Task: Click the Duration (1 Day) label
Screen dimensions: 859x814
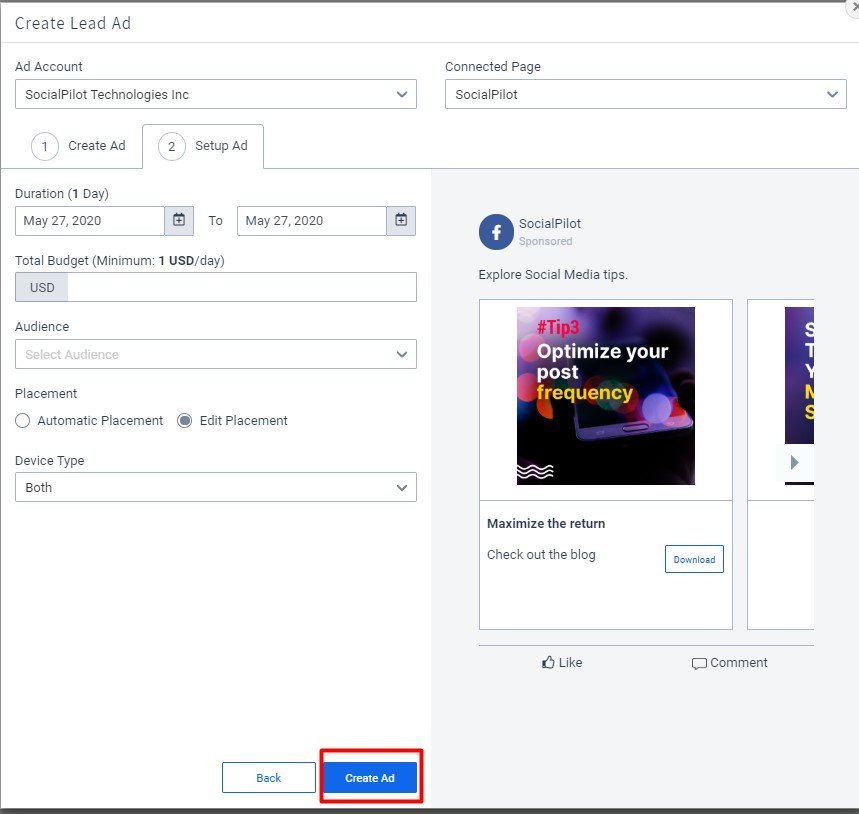Action: 62,194
